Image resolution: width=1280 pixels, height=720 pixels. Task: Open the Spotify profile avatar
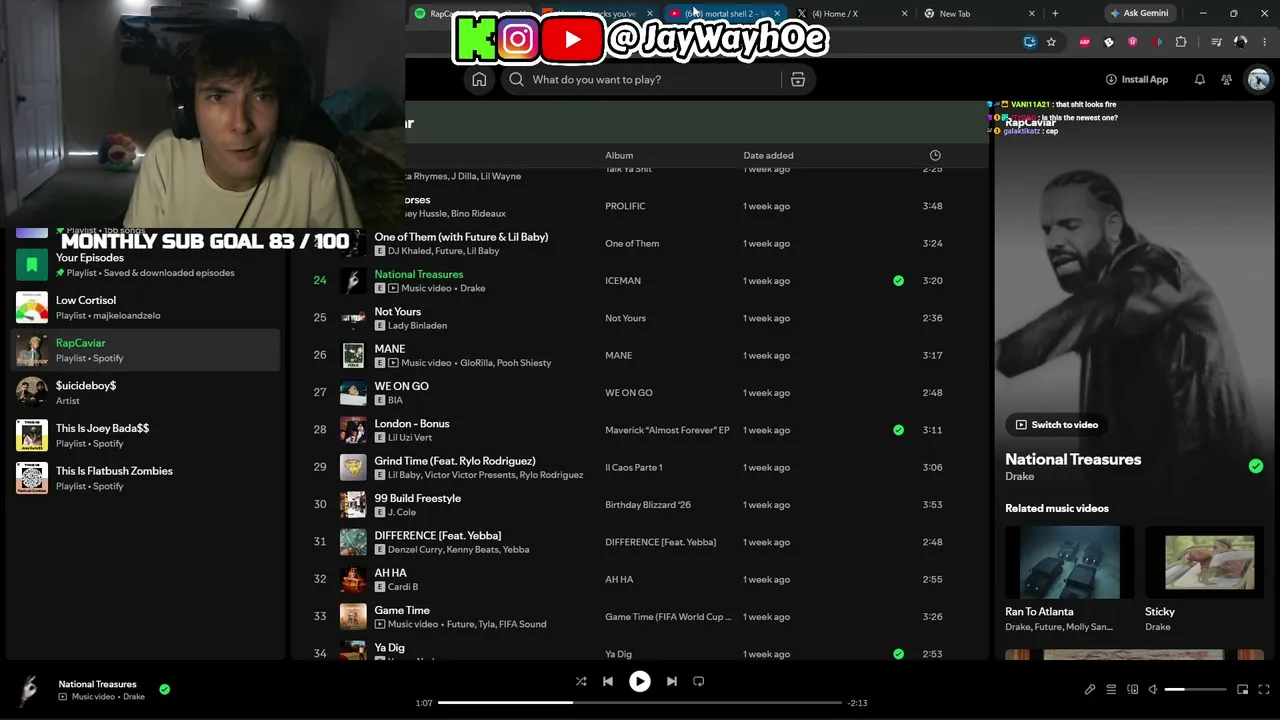coord(1258,80)
